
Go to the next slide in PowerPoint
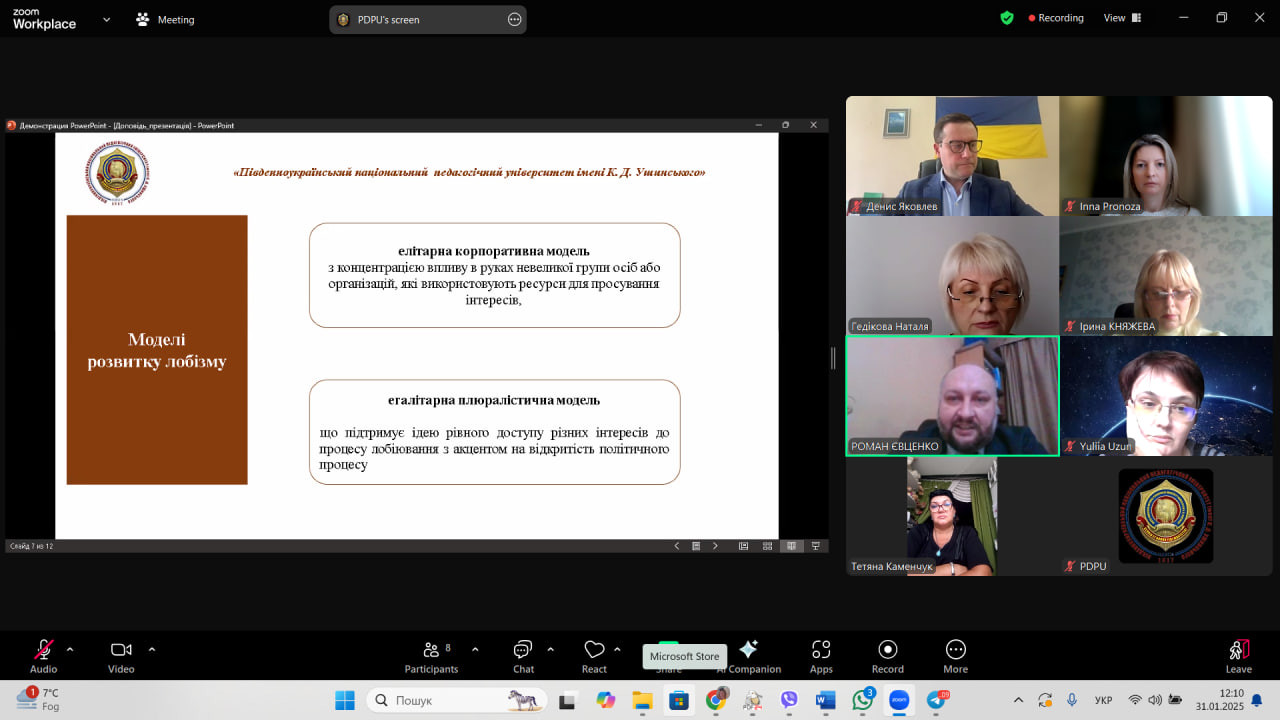715,546
